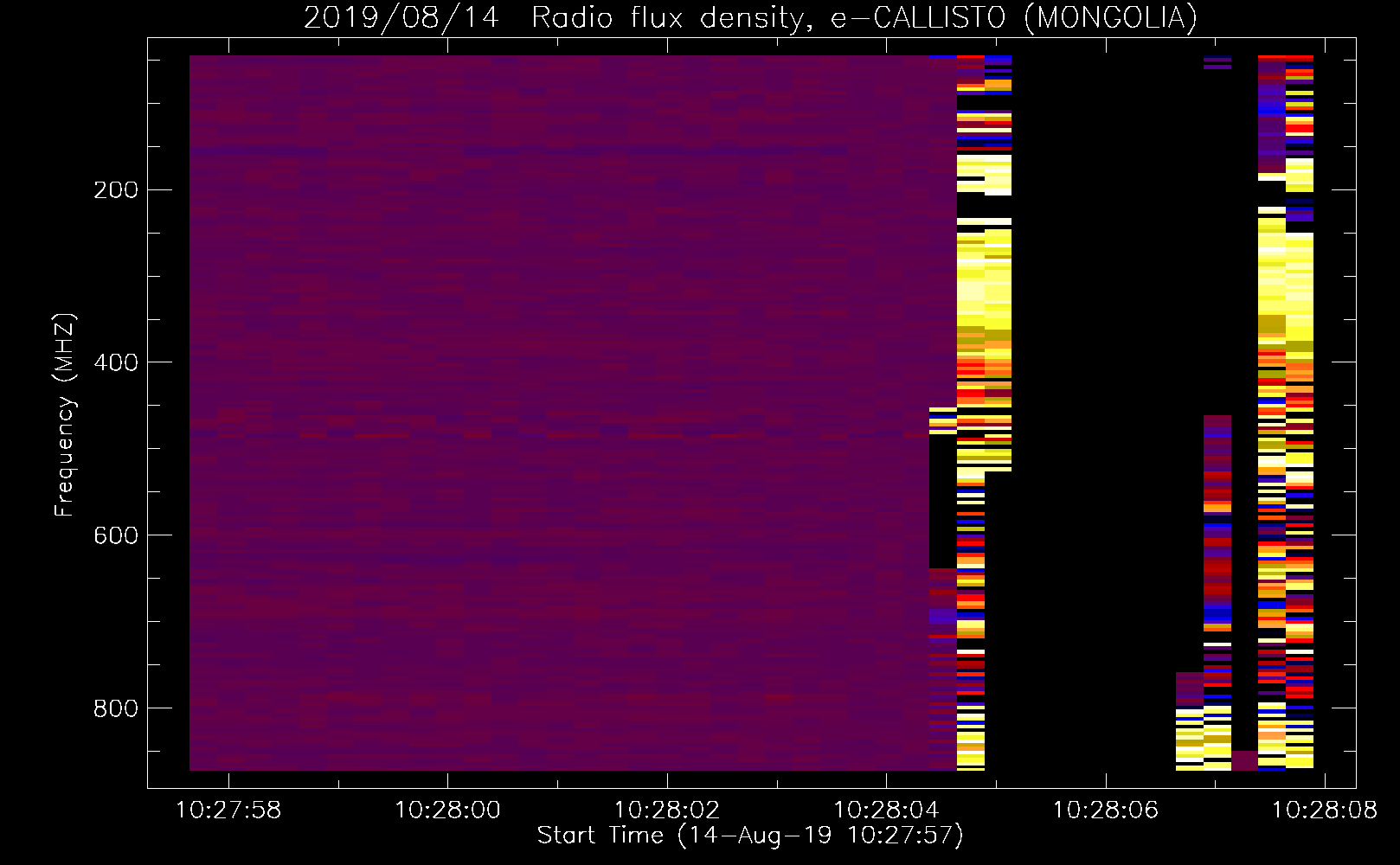Click the Start Time axis caption
Viewport: 1400px width, 865px height.
coord(750,836)
